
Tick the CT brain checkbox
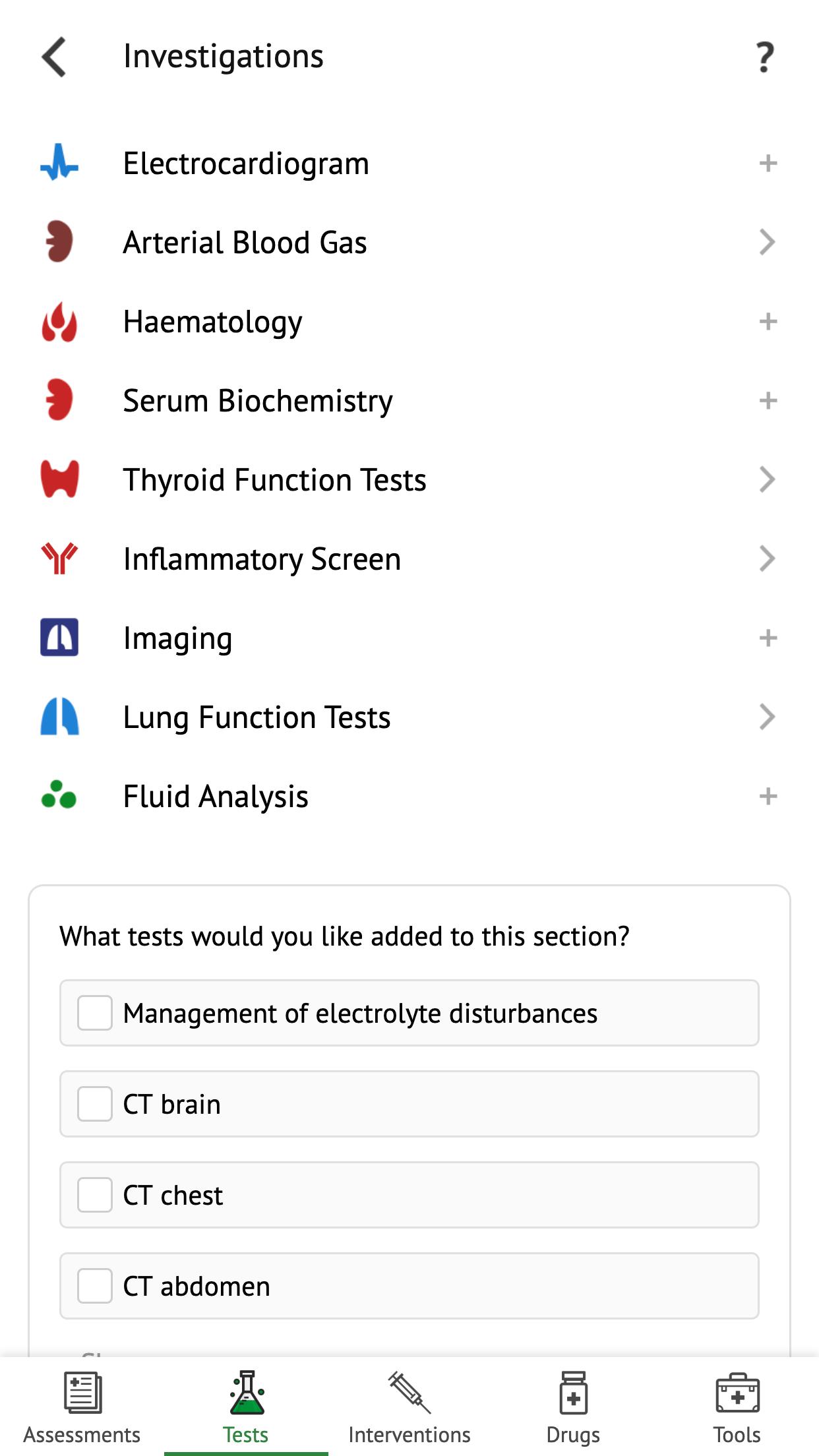coord(95,1104)
